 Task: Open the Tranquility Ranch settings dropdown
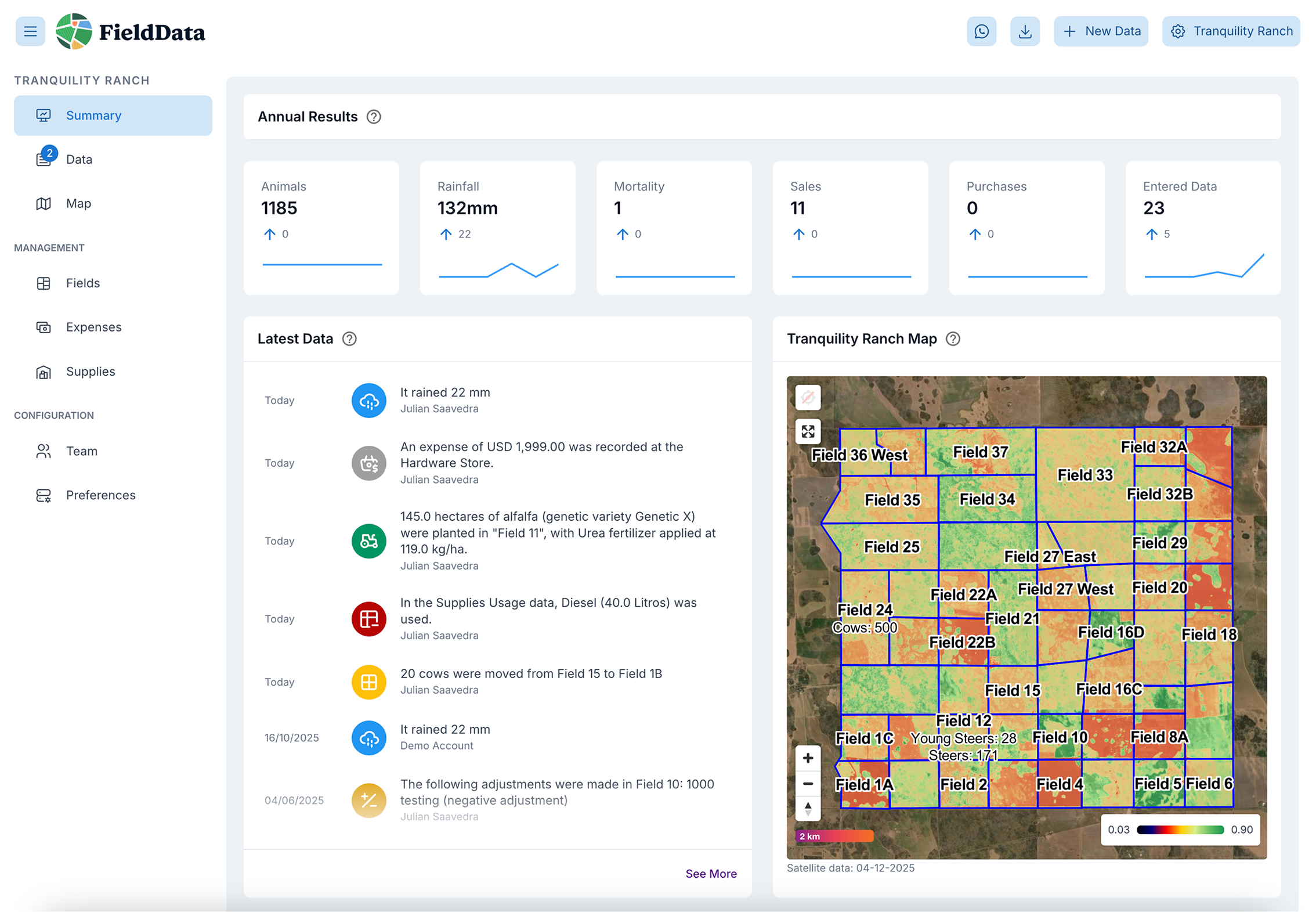pyautogui.click(x=1231, y=31)
